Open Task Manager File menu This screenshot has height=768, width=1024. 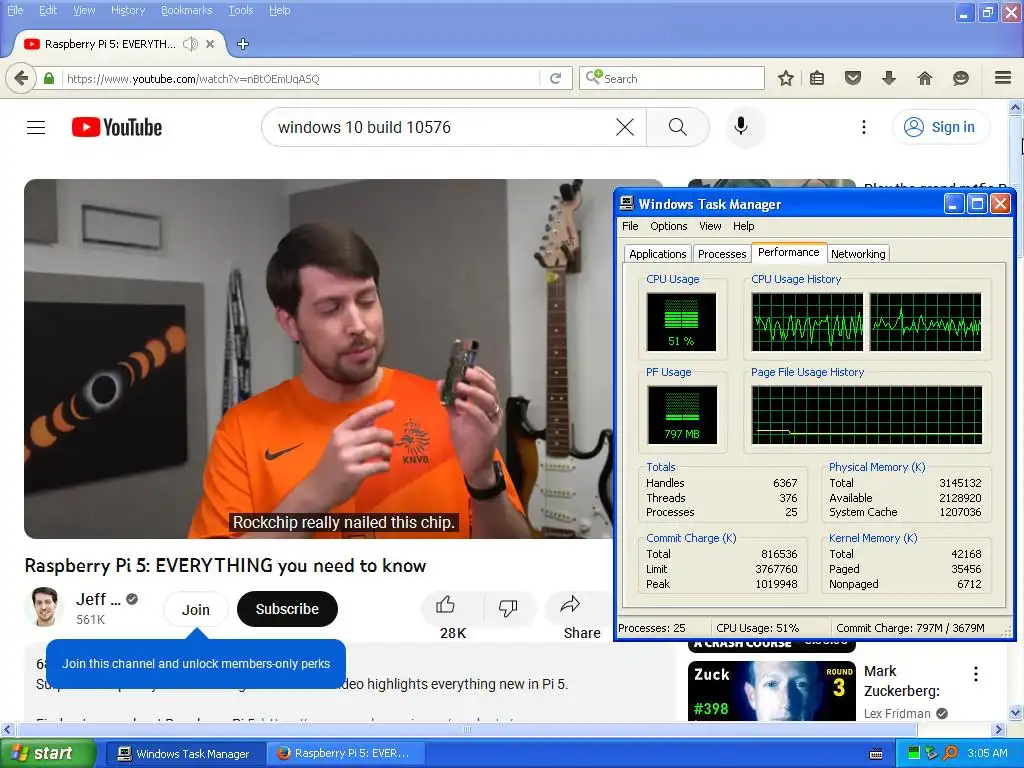(x=630, y=226)
